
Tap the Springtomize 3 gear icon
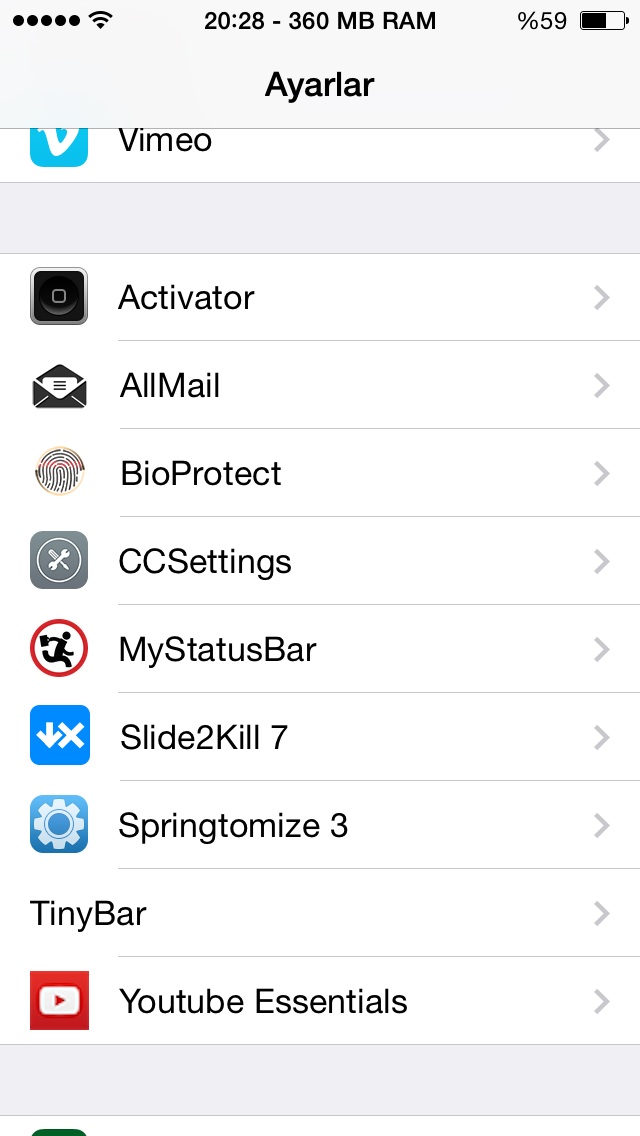pos(59,824)
